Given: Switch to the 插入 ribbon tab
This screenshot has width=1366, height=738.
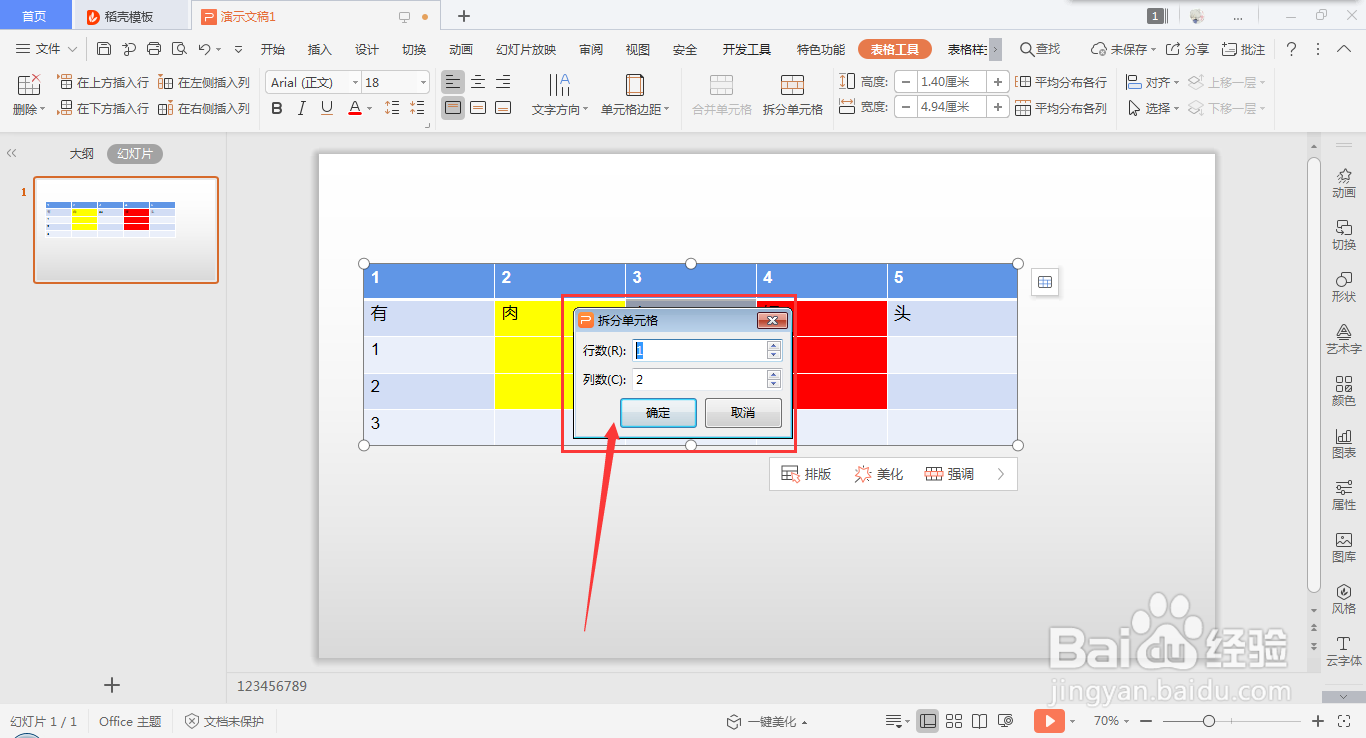Looking at the screenshot, I should click(x=318, y=48).
